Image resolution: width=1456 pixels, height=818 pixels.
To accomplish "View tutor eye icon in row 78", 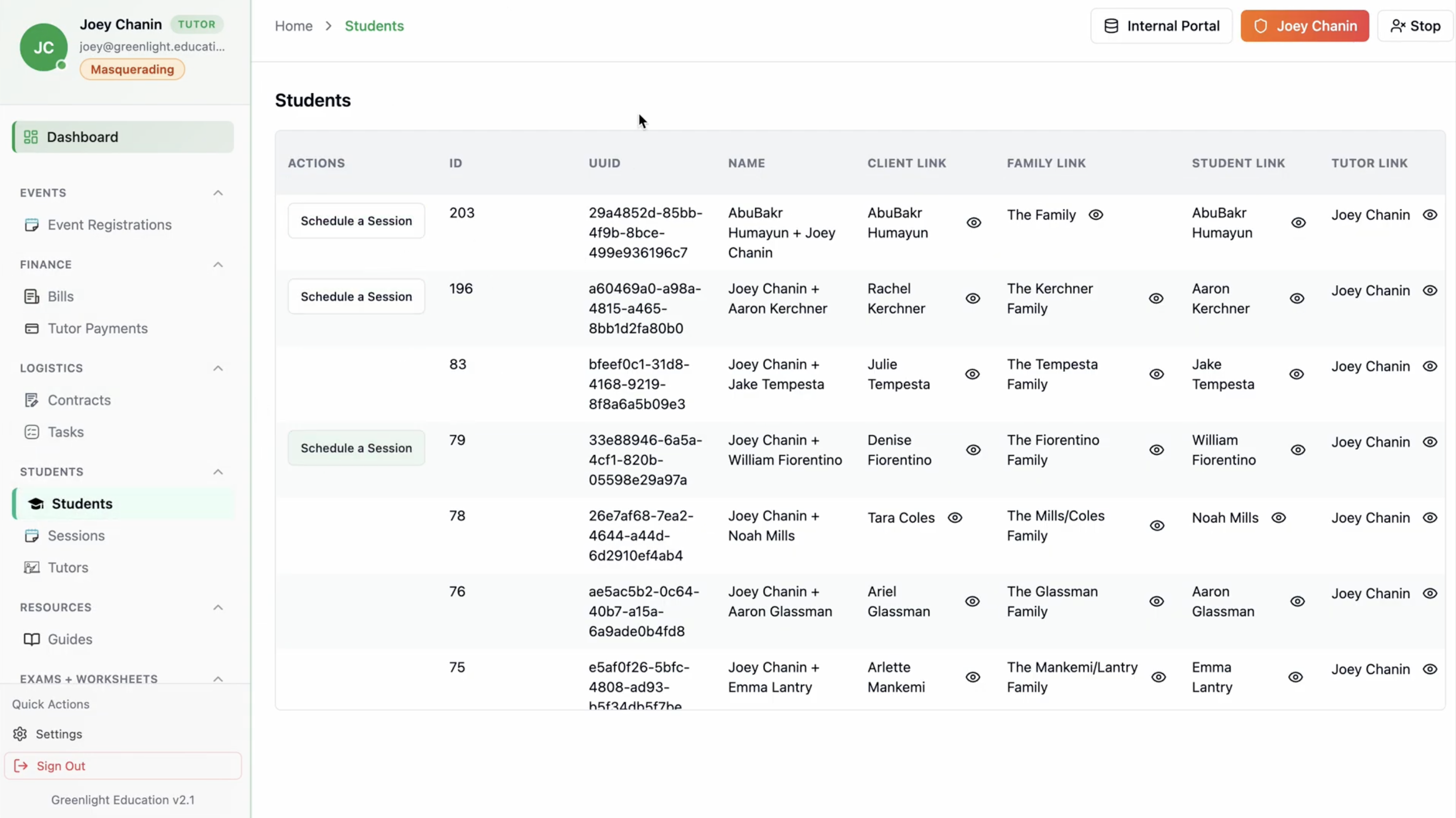I will pyautogui.click(x=1429, y=518).
